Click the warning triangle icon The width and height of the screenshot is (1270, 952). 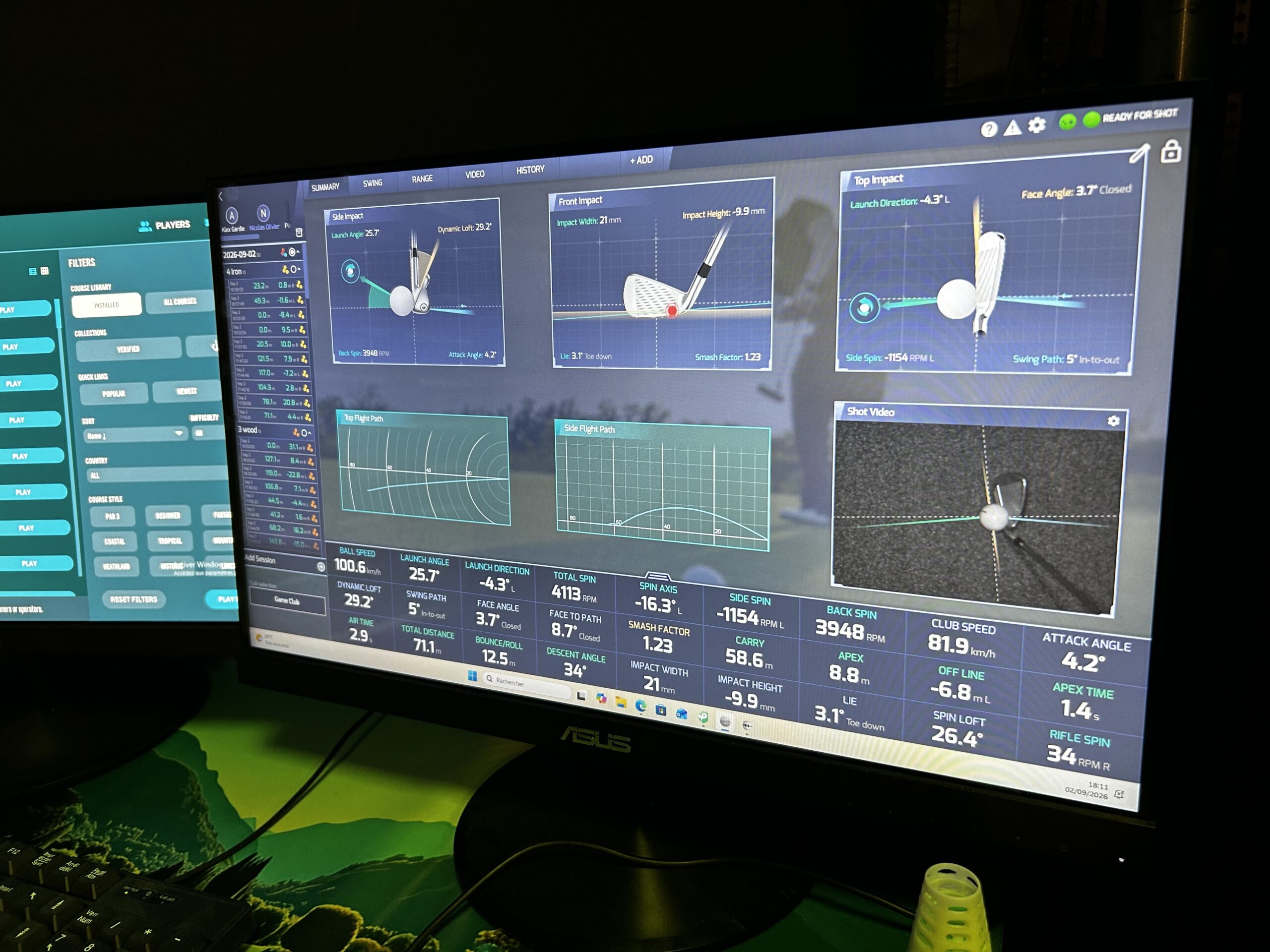[x=1012, y=127]
